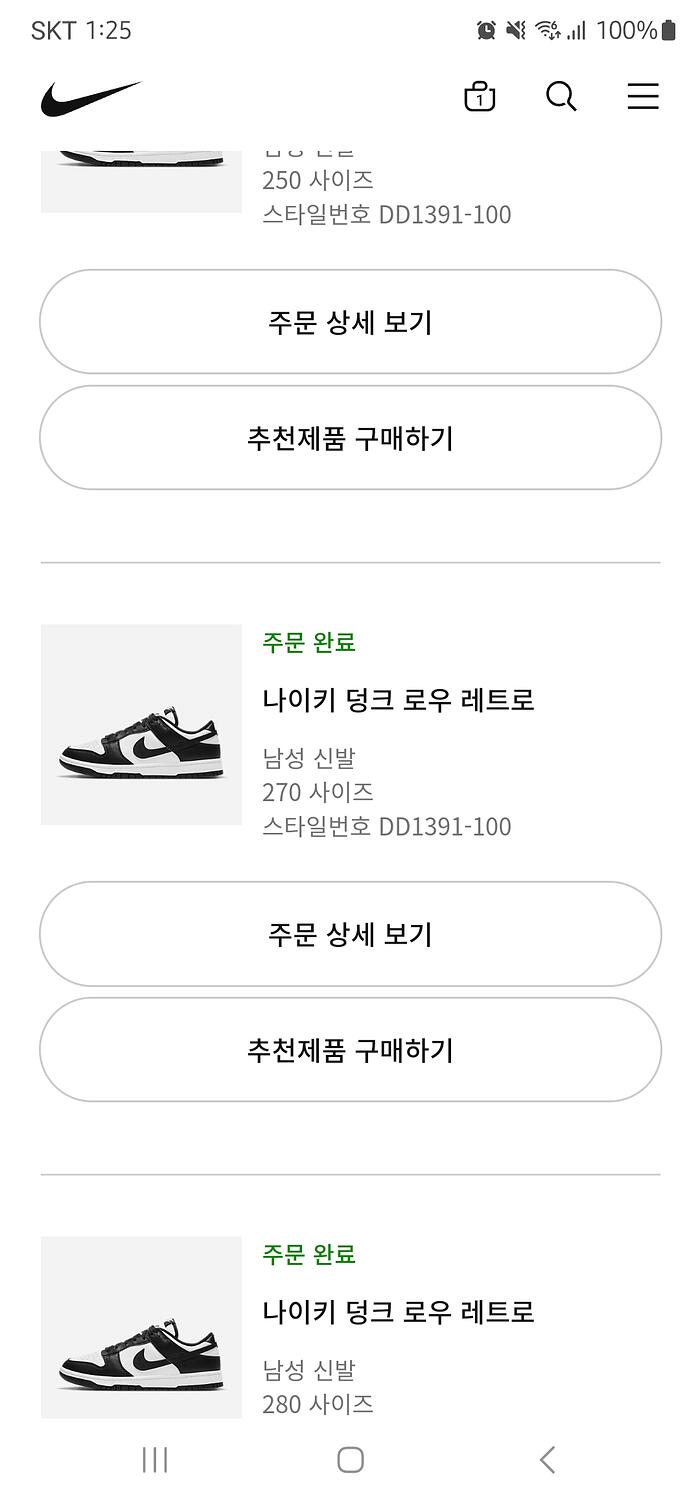Screen dimensions: 700x1500
Task: Tap 주문 상세 보기 for size 270 order
Action: (350, 934)
